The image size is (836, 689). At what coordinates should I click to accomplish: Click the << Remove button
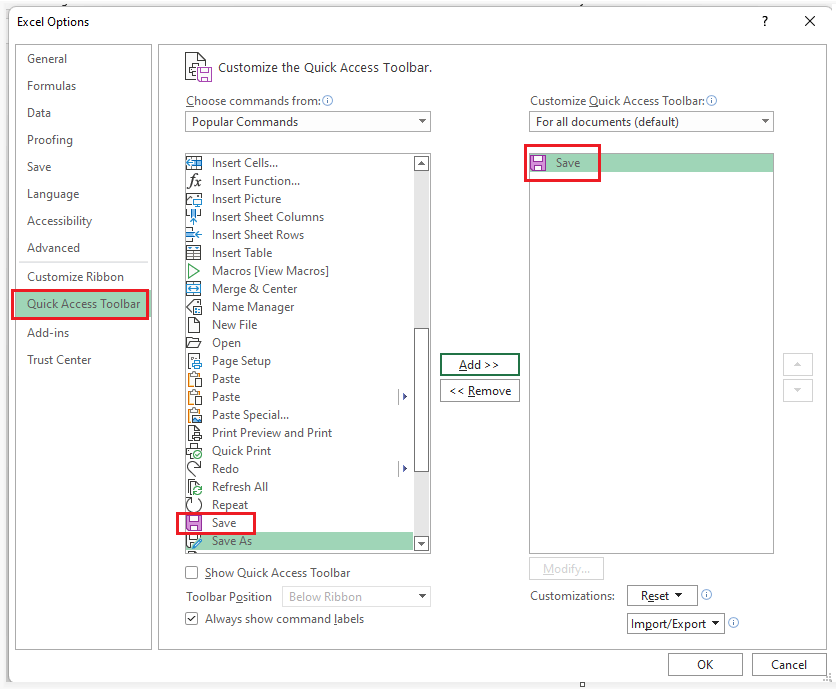click(x=479, y=391)
